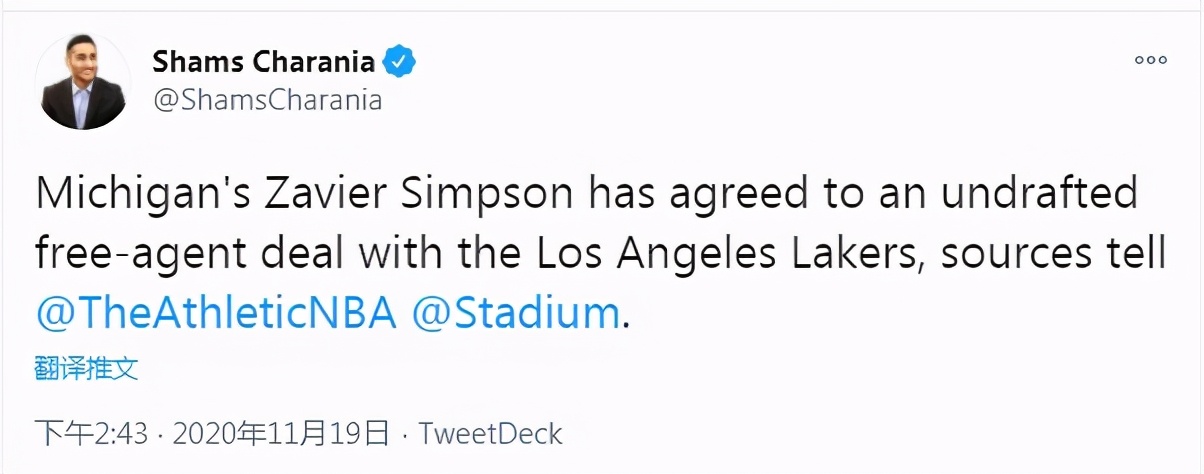Click the 2020年11月19日 date

click(281, 434)
